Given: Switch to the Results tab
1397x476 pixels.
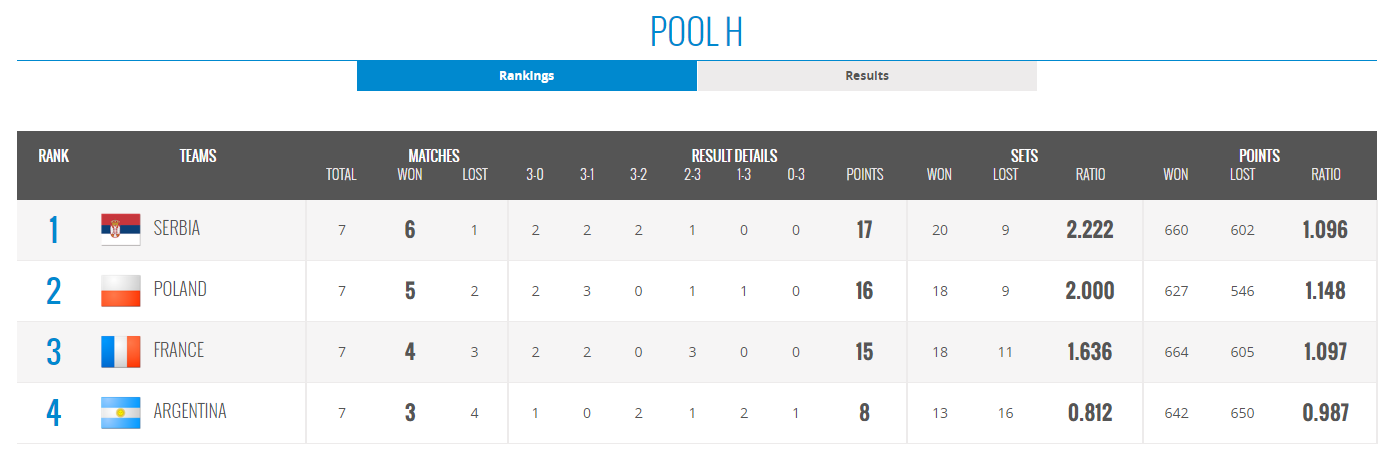Looking at the screenshot, I should point(866,76).
